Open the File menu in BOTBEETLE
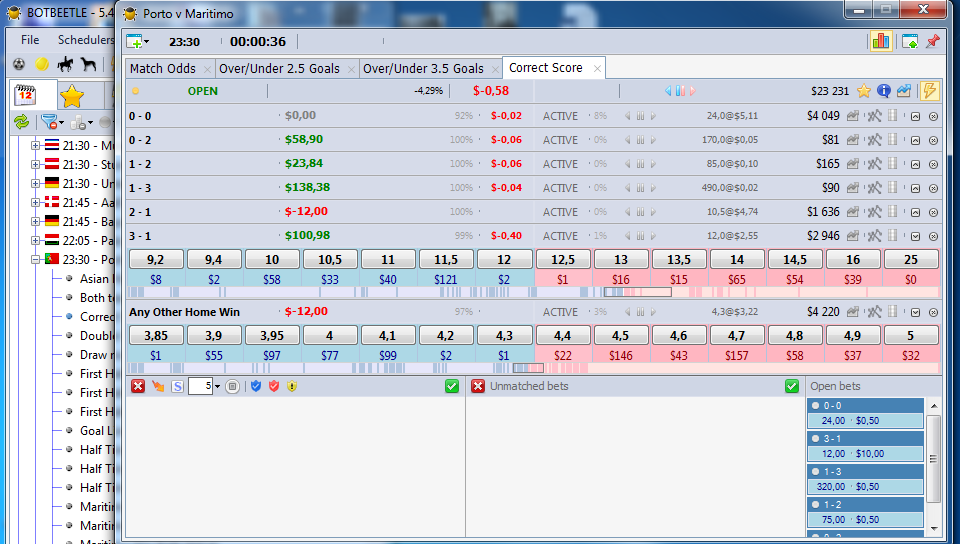 [30, 40]
